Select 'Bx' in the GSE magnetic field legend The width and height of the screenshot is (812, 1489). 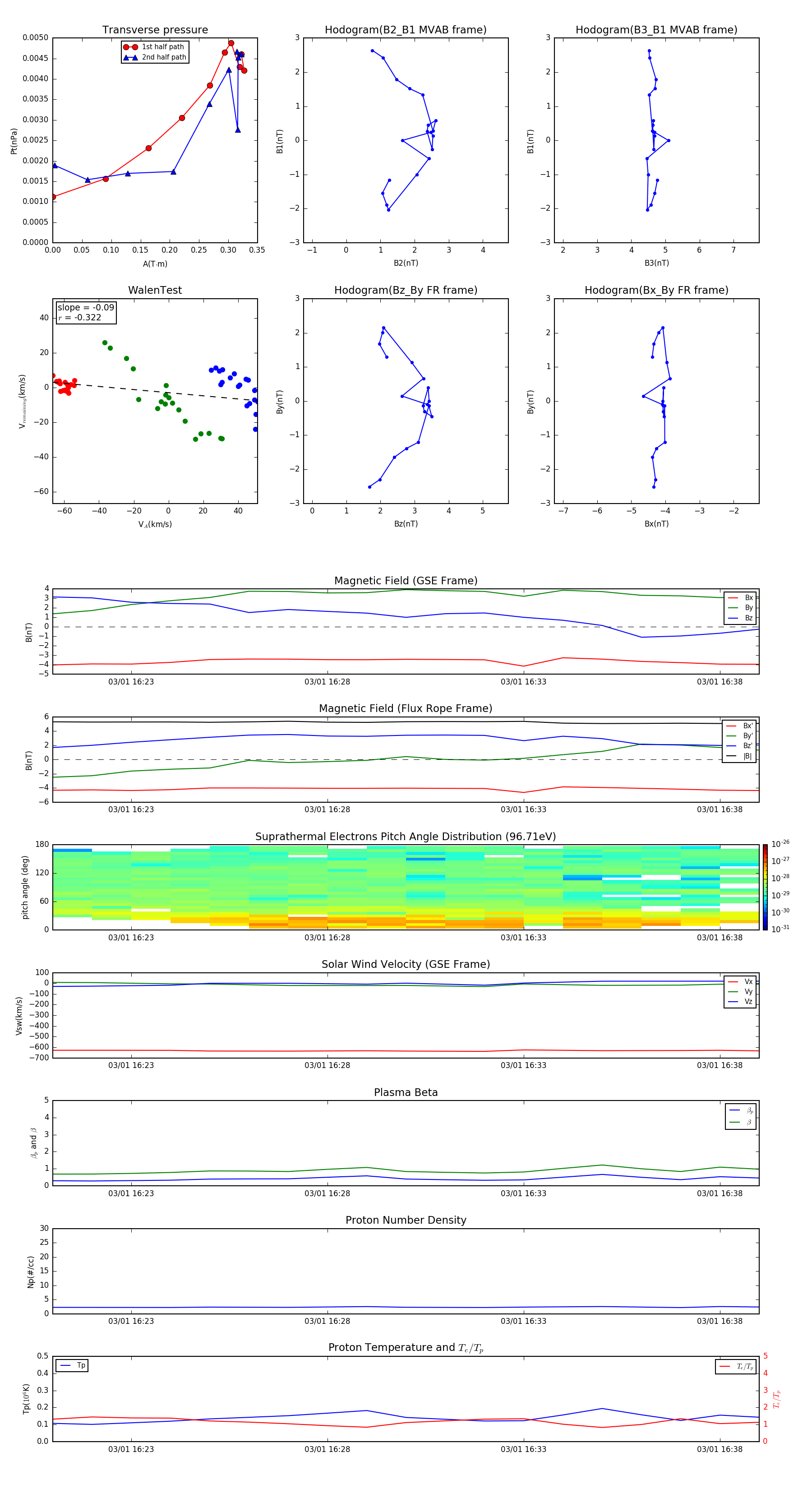pos(741,598)
